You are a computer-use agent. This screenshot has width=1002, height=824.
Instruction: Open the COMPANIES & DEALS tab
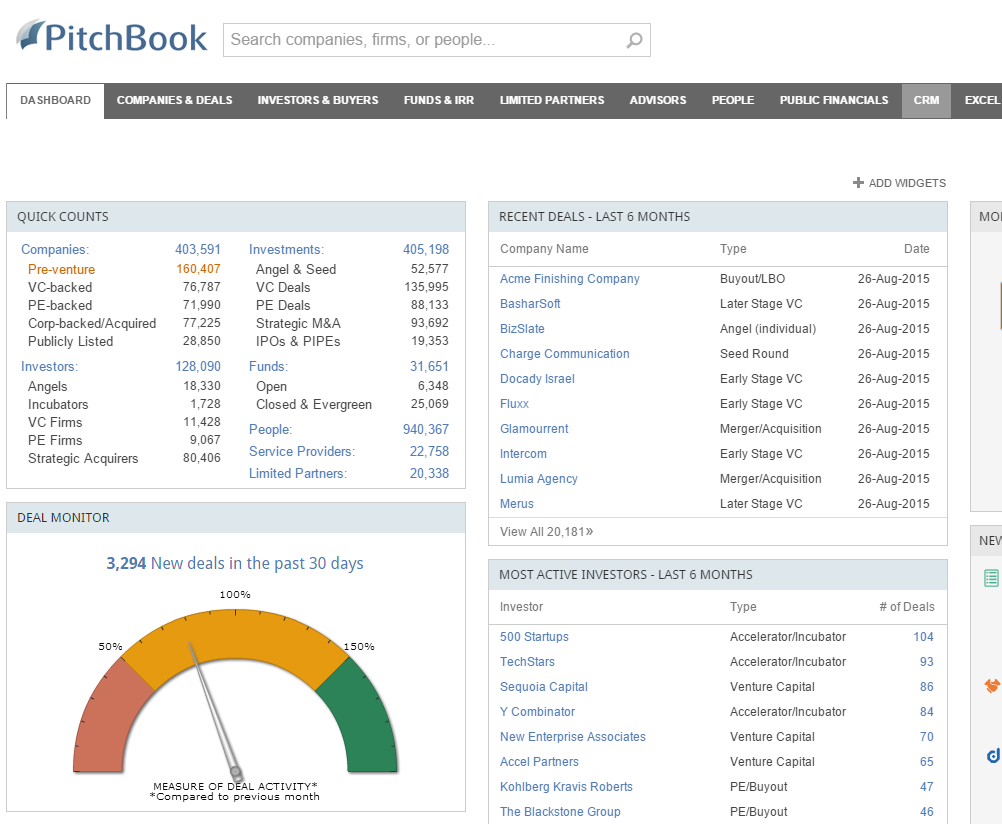pos(174,100)
